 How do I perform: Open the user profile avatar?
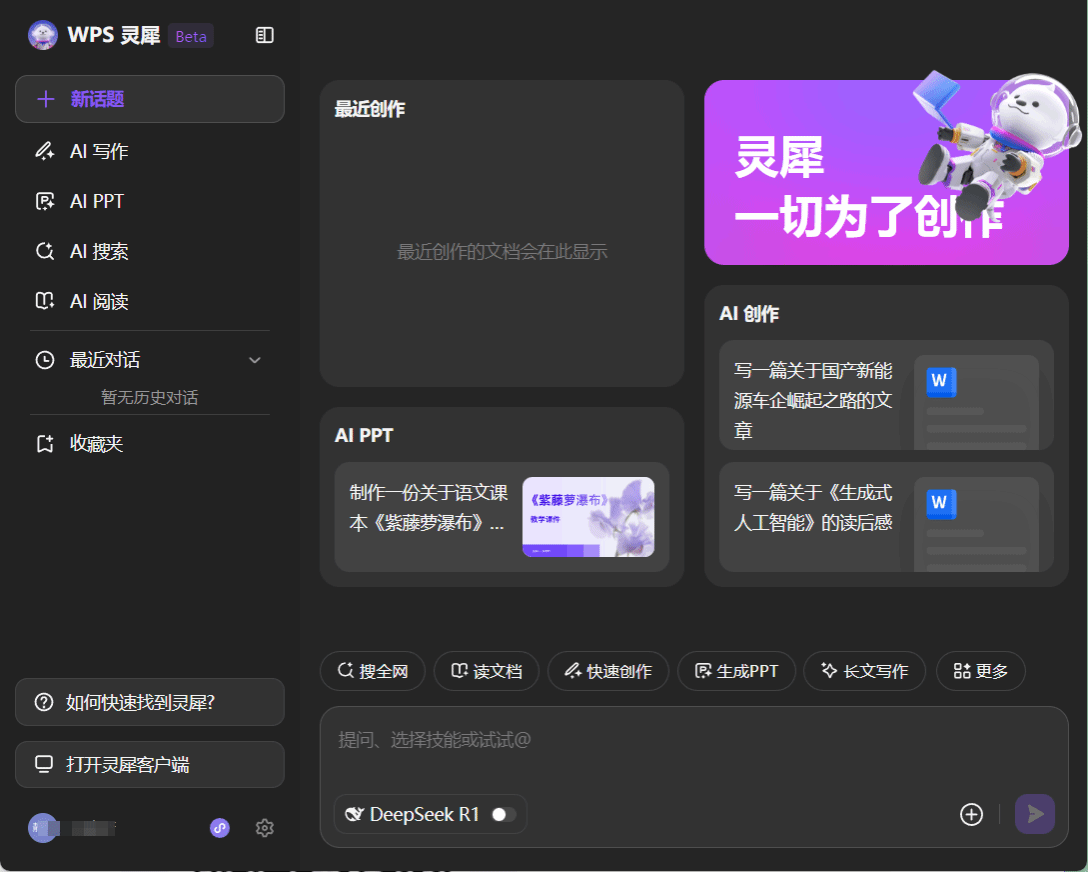click(x=43, y=828)
